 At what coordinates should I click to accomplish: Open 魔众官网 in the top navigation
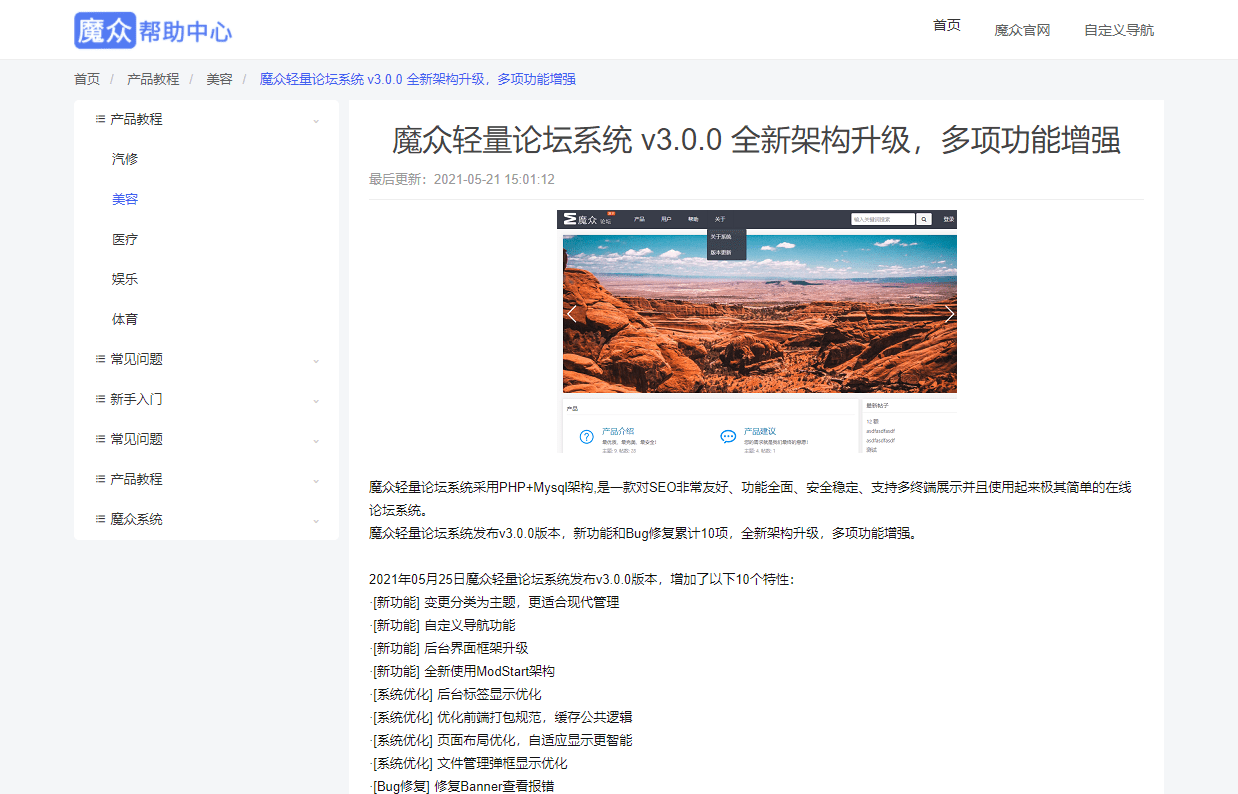pos(1022,30)
